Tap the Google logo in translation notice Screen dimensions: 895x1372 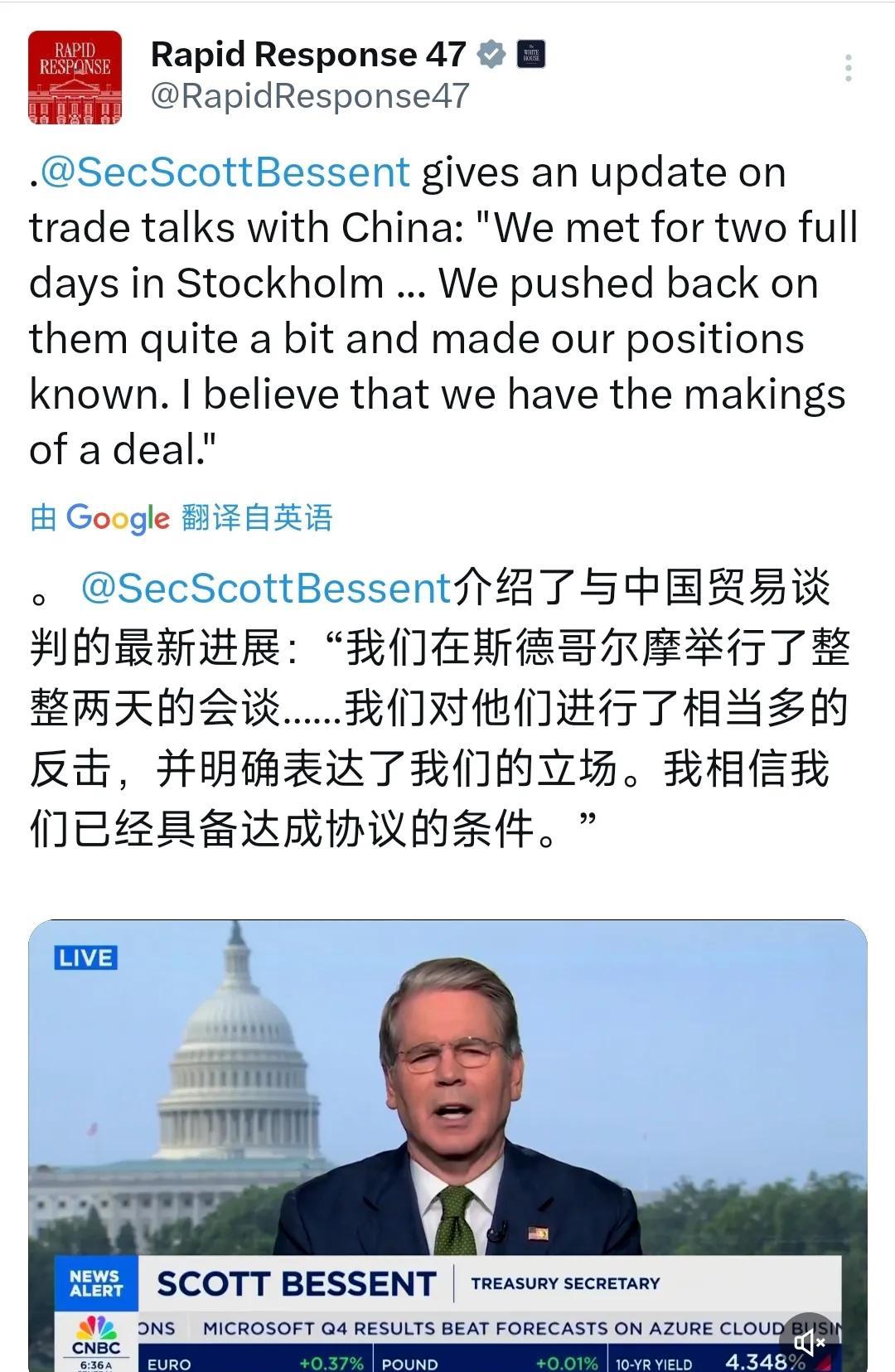(118, 518)
